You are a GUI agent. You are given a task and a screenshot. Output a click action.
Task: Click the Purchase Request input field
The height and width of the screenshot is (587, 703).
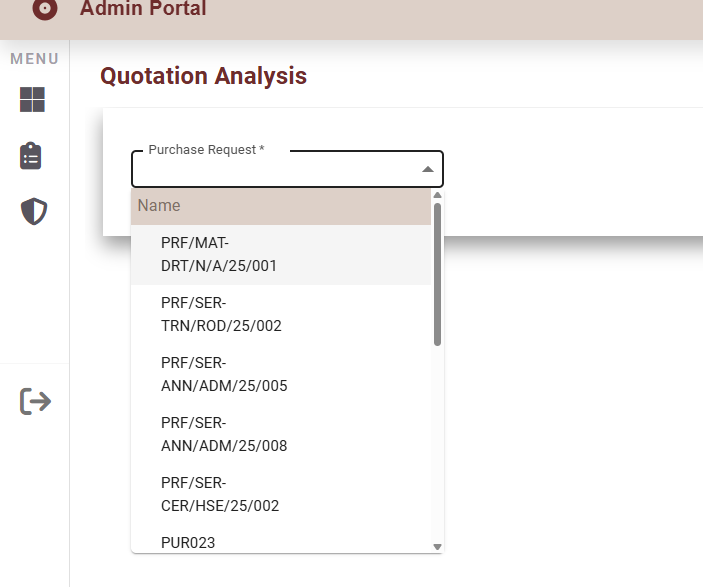(275, 170)
